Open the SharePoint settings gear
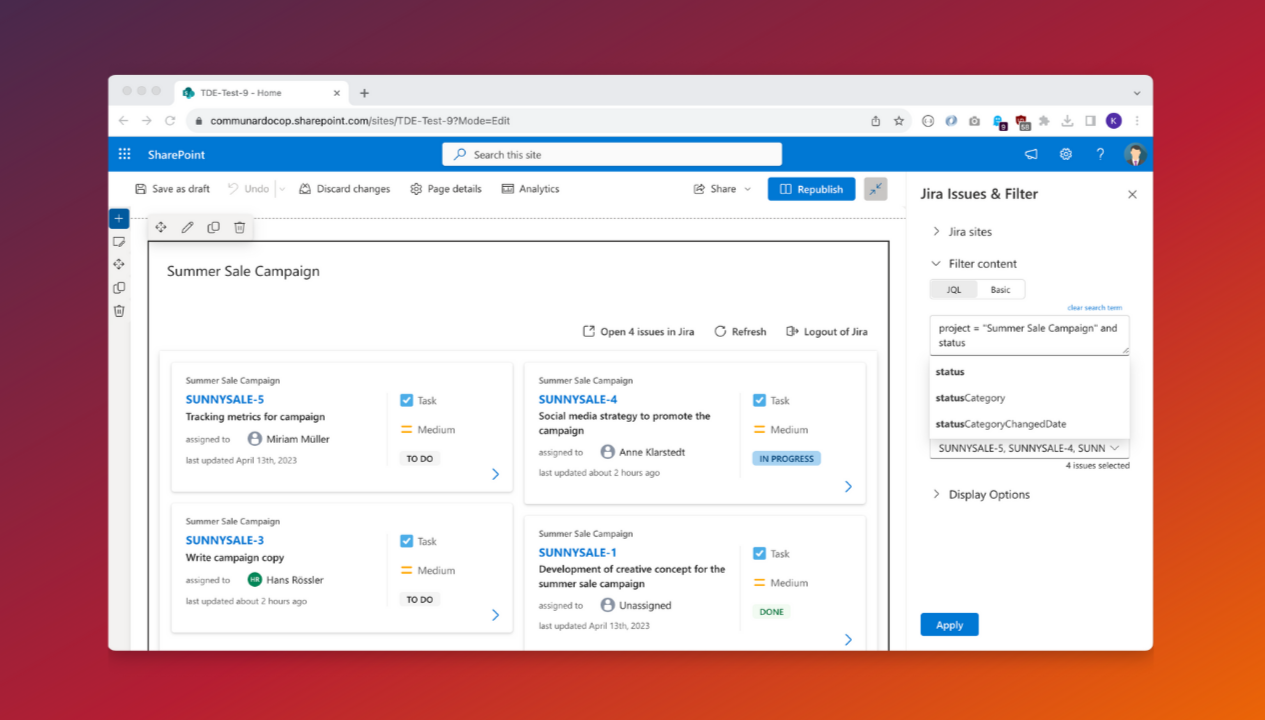This screenshot has width=1265, height=720. 1066,154
